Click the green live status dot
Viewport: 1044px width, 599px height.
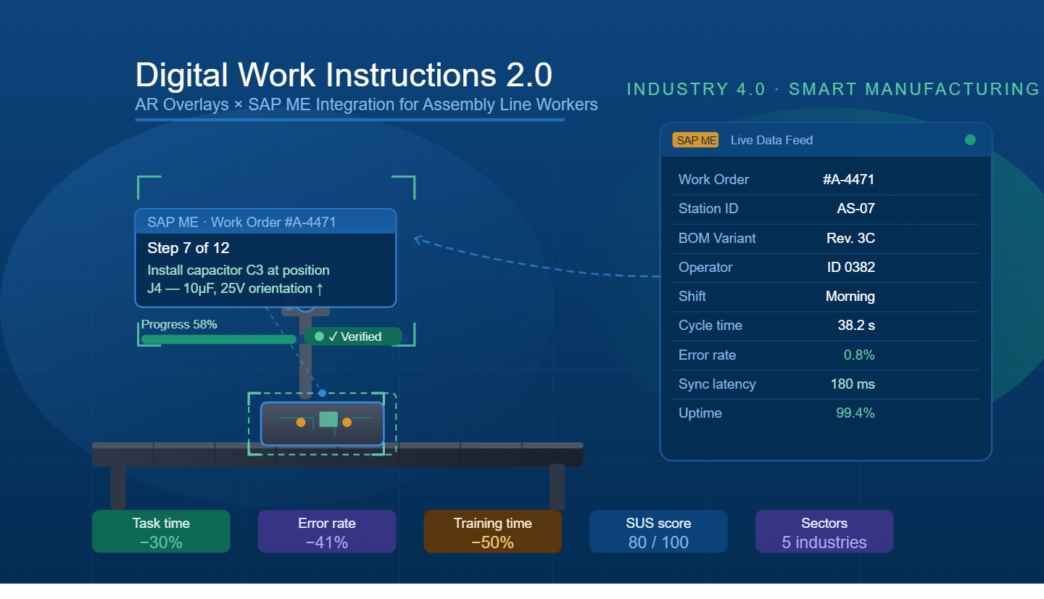pos(969,140)
